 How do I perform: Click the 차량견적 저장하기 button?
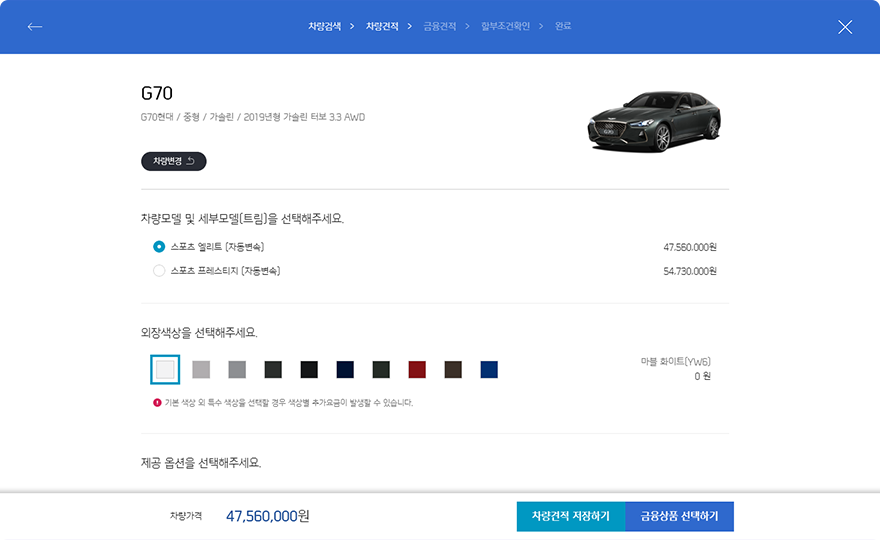571,516
